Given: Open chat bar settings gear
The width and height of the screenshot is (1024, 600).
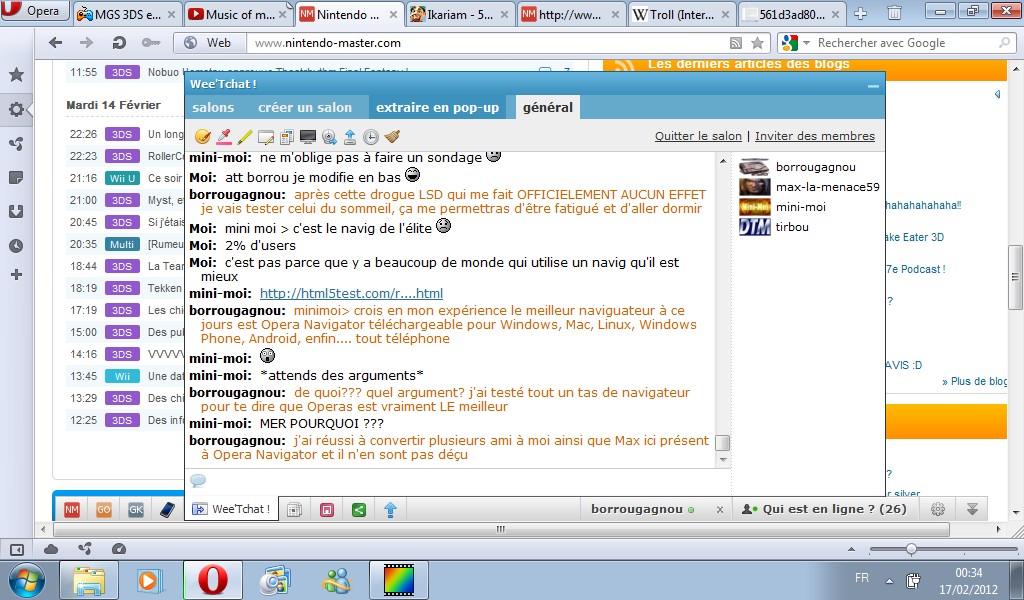Looking at the screenshot, I should pos(938,509).
